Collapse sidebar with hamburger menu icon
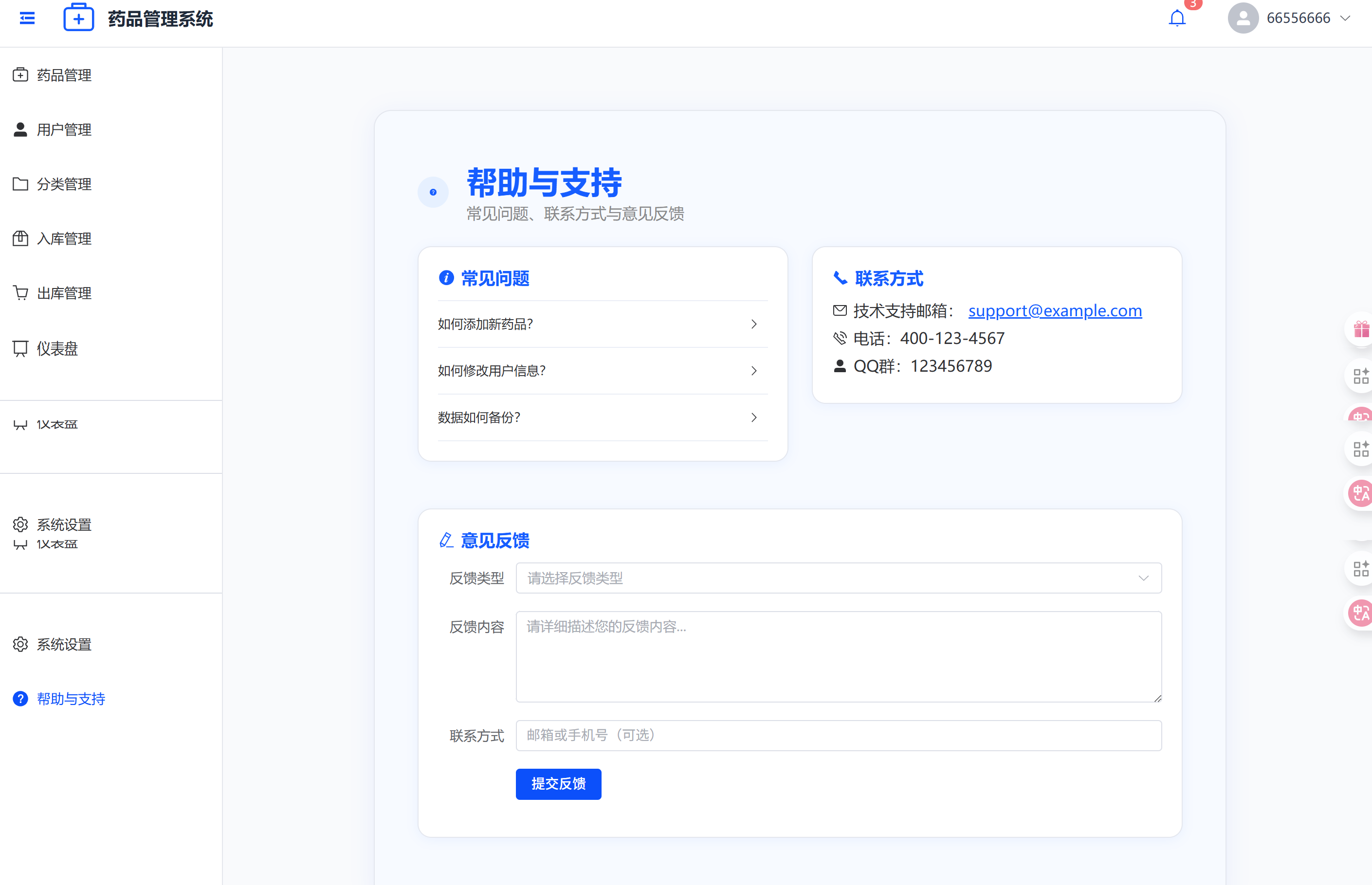 [x=27, y=18]
